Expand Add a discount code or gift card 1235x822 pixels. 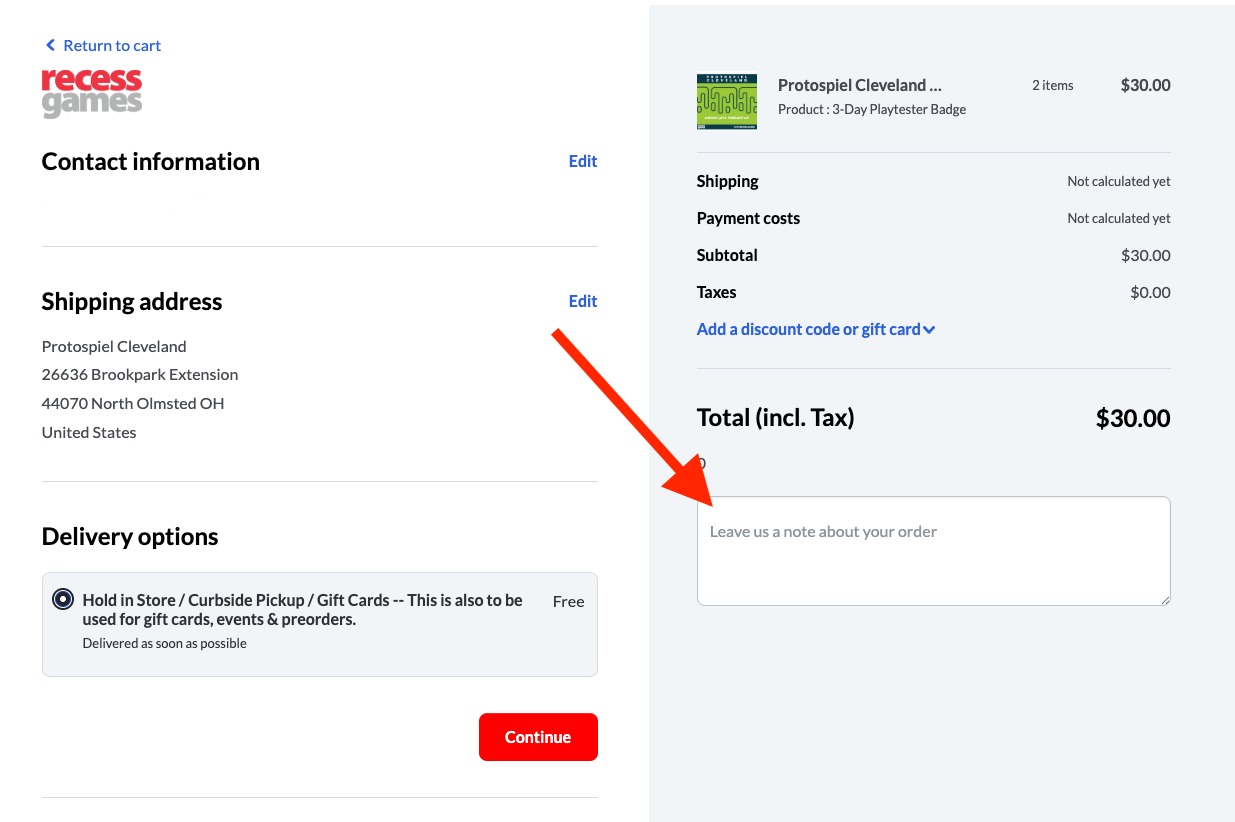tap(808, 329)
